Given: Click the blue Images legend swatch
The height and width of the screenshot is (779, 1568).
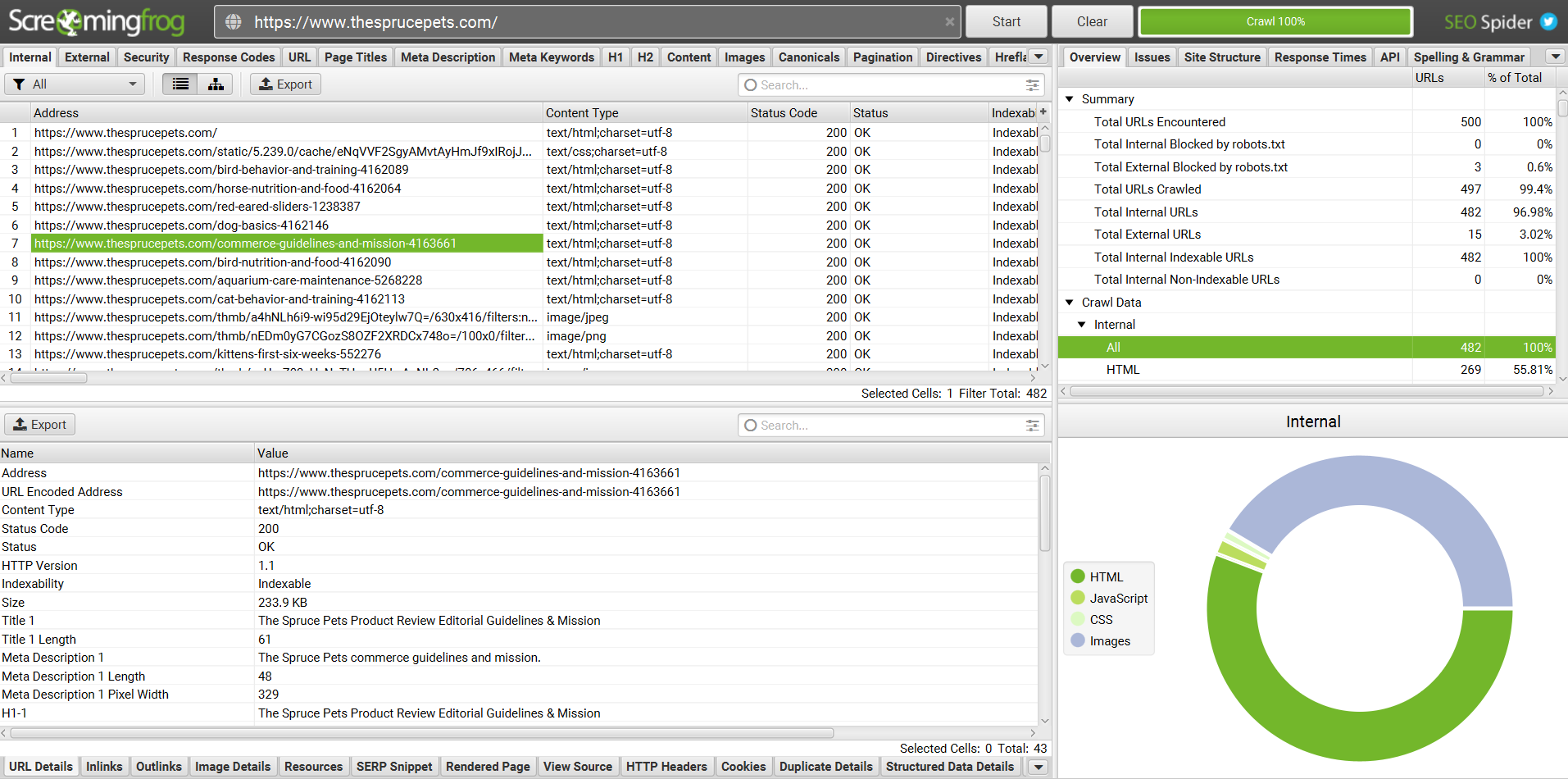Looking at the screenshot, I should click(1078, 640).
